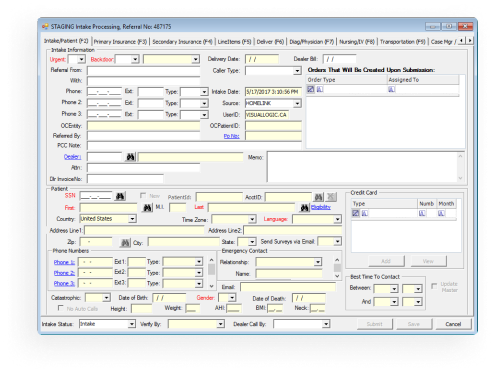Click the window's app icon in the title bar
This screenshot has width=495, height=372.
click(x=45, y=26)
